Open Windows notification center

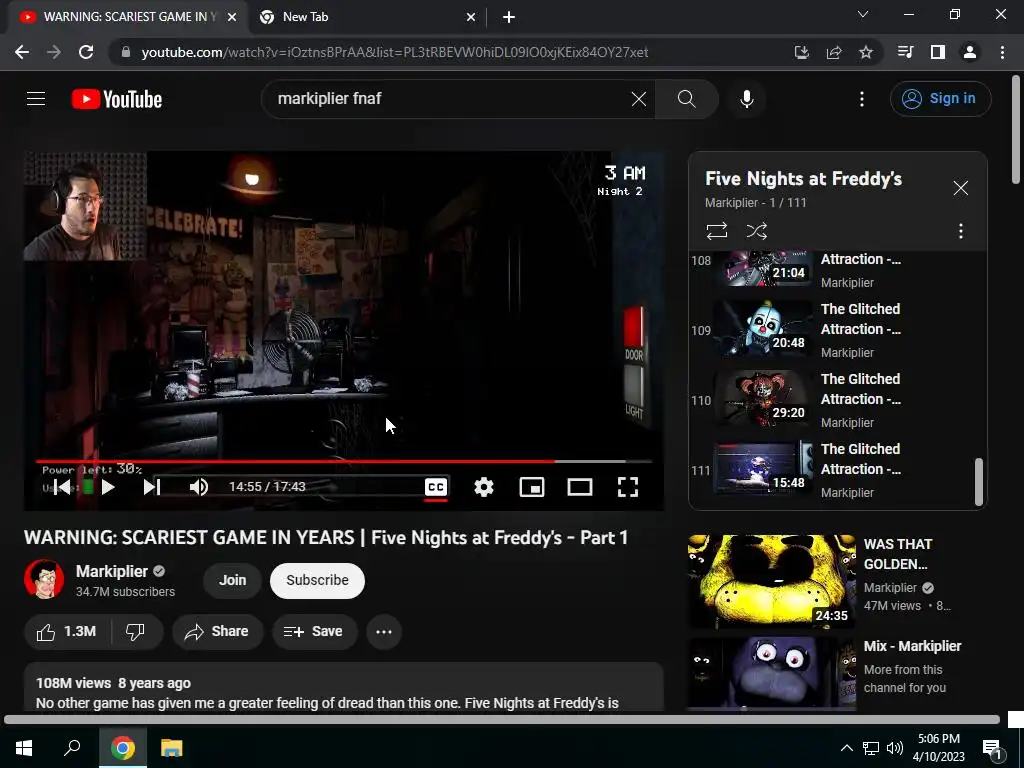coord(993,749)
